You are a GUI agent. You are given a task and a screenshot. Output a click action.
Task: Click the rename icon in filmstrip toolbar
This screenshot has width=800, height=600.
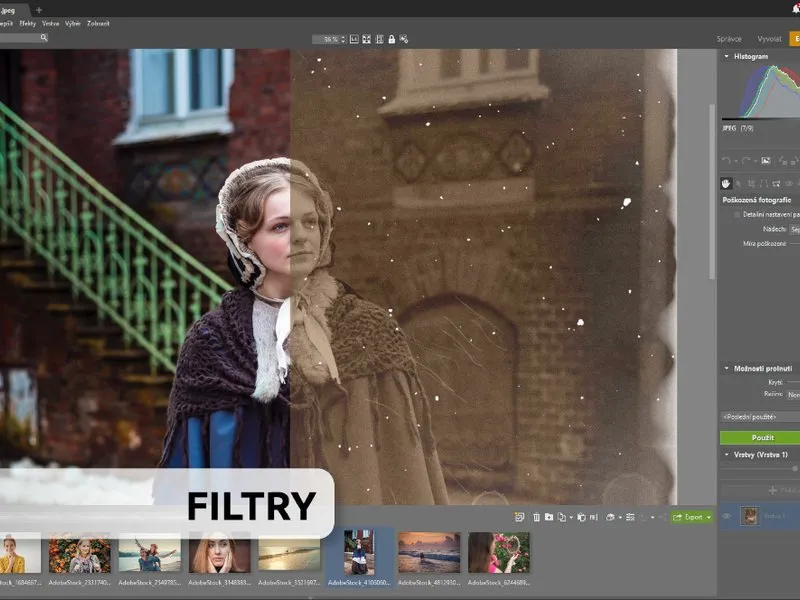click(x=593, y=517)
